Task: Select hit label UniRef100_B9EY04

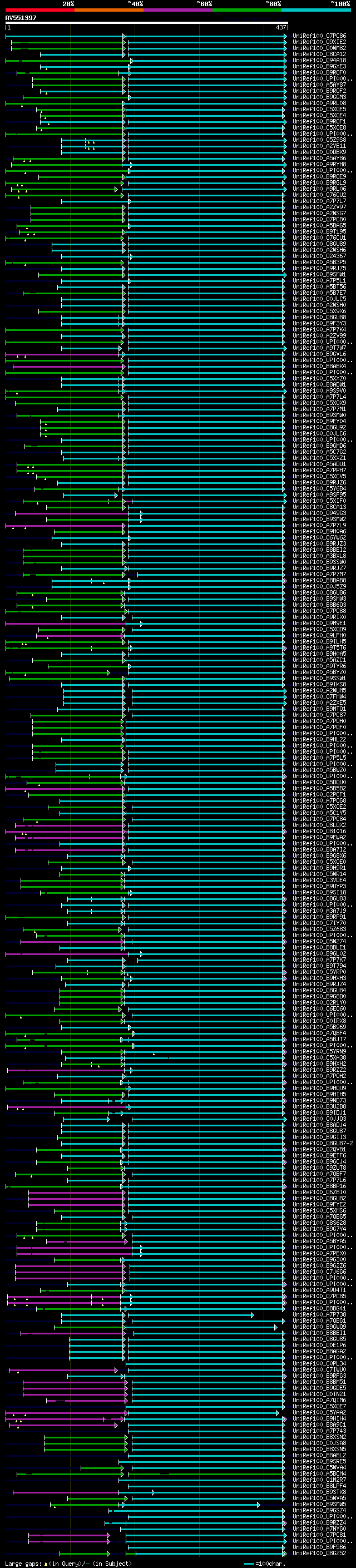Action: coord(319,421)
